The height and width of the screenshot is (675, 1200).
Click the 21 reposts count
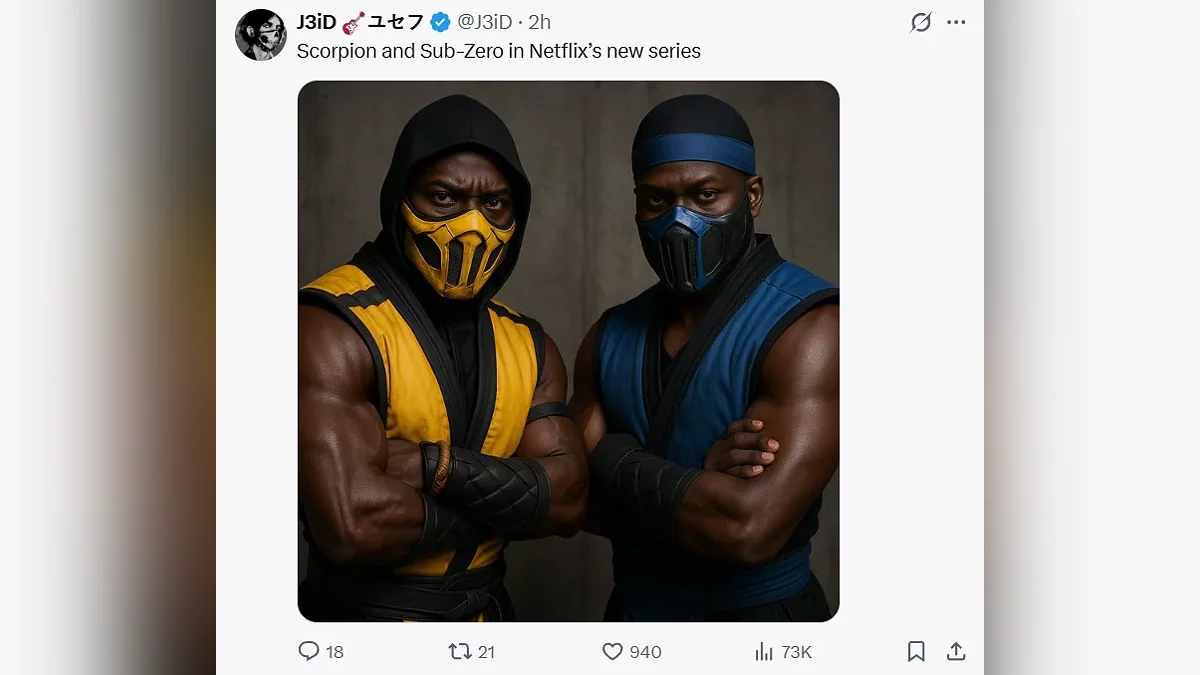486,652
